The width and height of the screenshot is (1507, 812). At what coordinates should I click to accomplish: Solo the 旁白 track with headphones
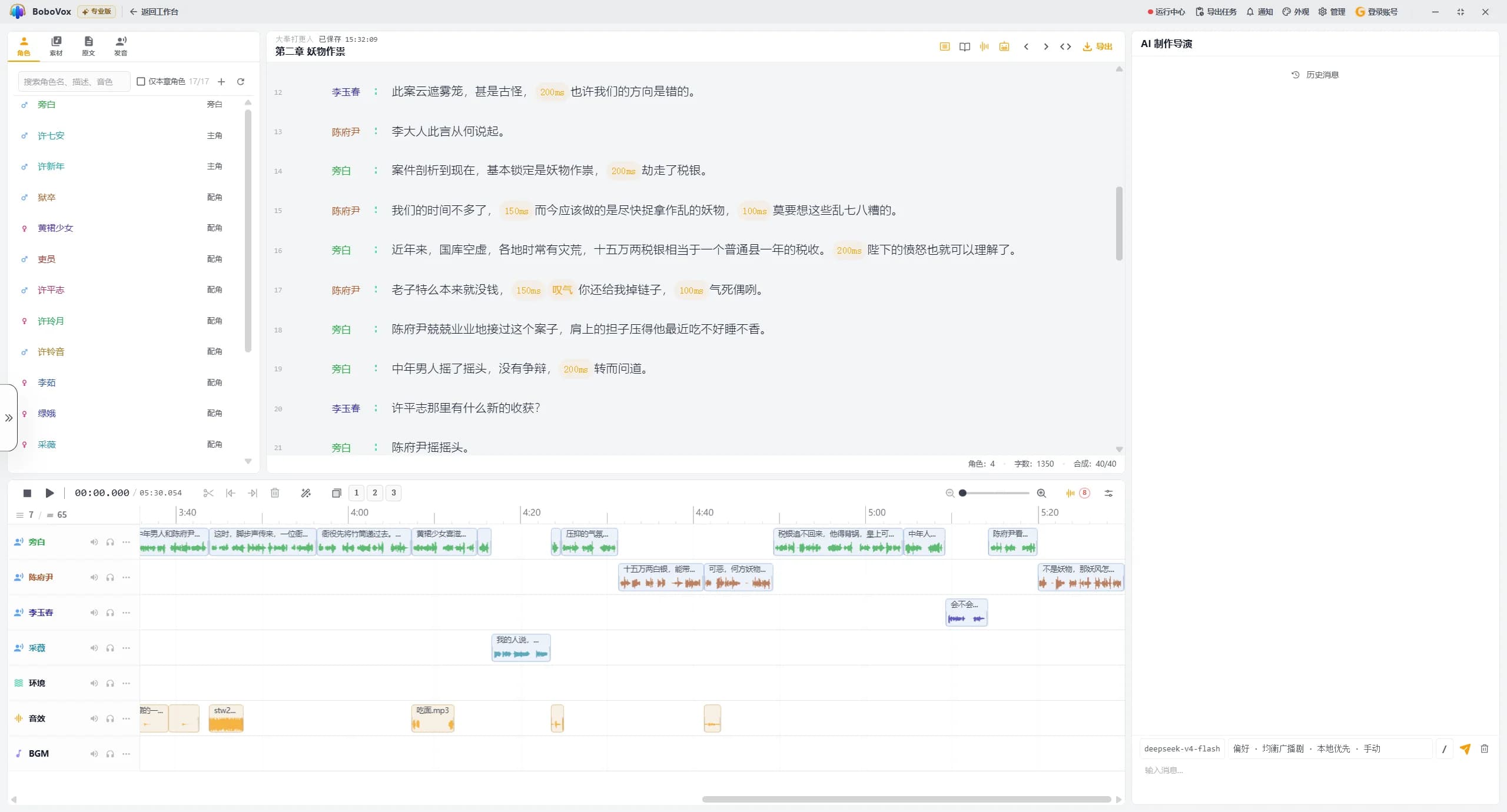[110, 542]
